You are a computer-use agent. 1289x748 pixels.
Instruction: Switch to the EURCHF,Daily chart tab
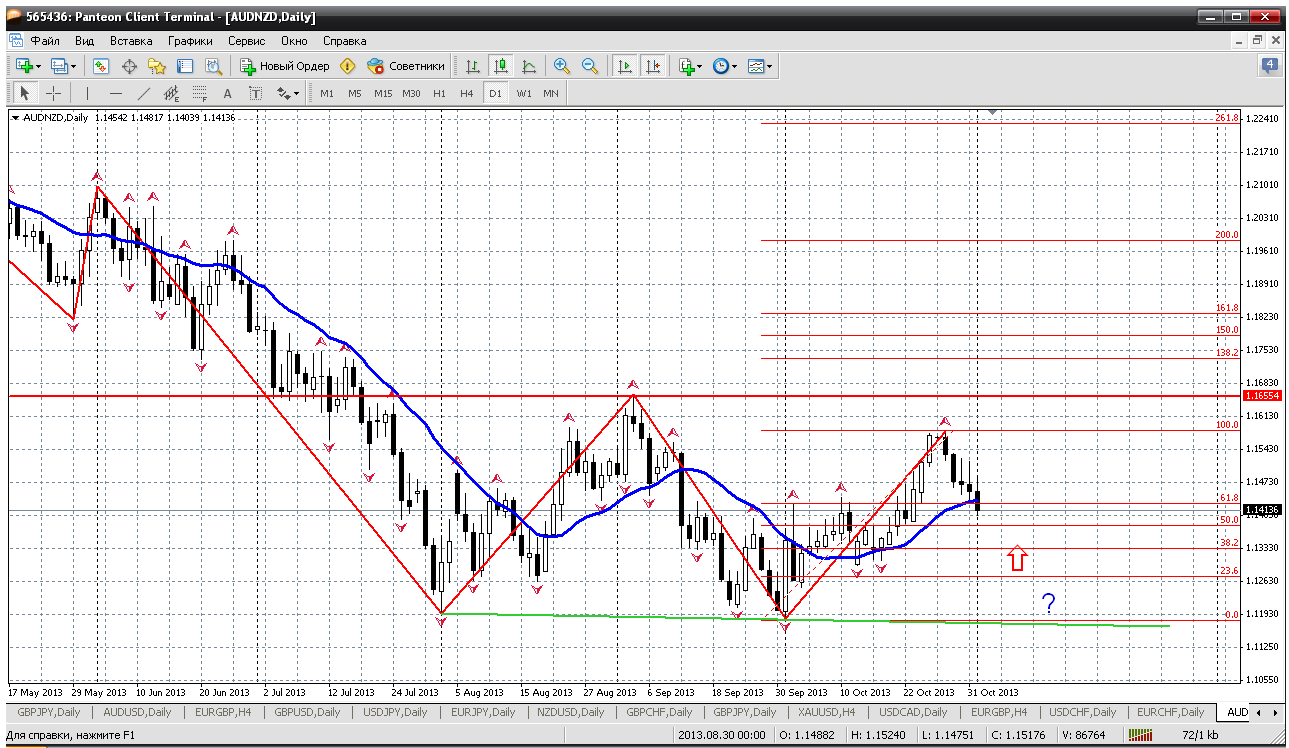[x=1169, y=712]
